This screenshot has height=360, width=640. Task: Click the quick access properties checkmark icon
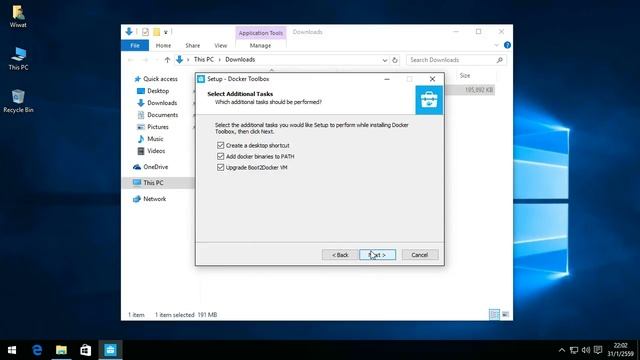[145, 32]
